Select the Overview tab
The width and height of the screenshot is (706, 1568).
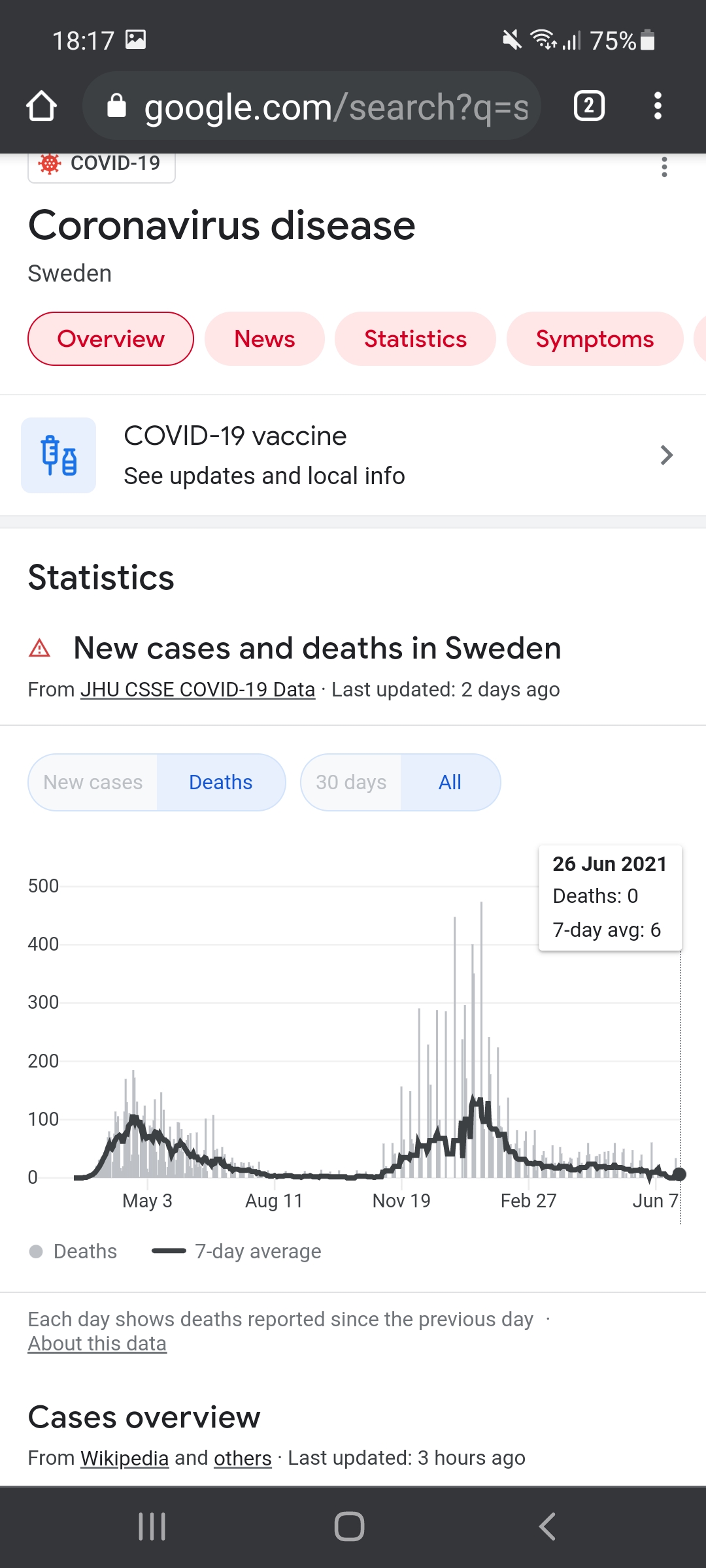110,338
